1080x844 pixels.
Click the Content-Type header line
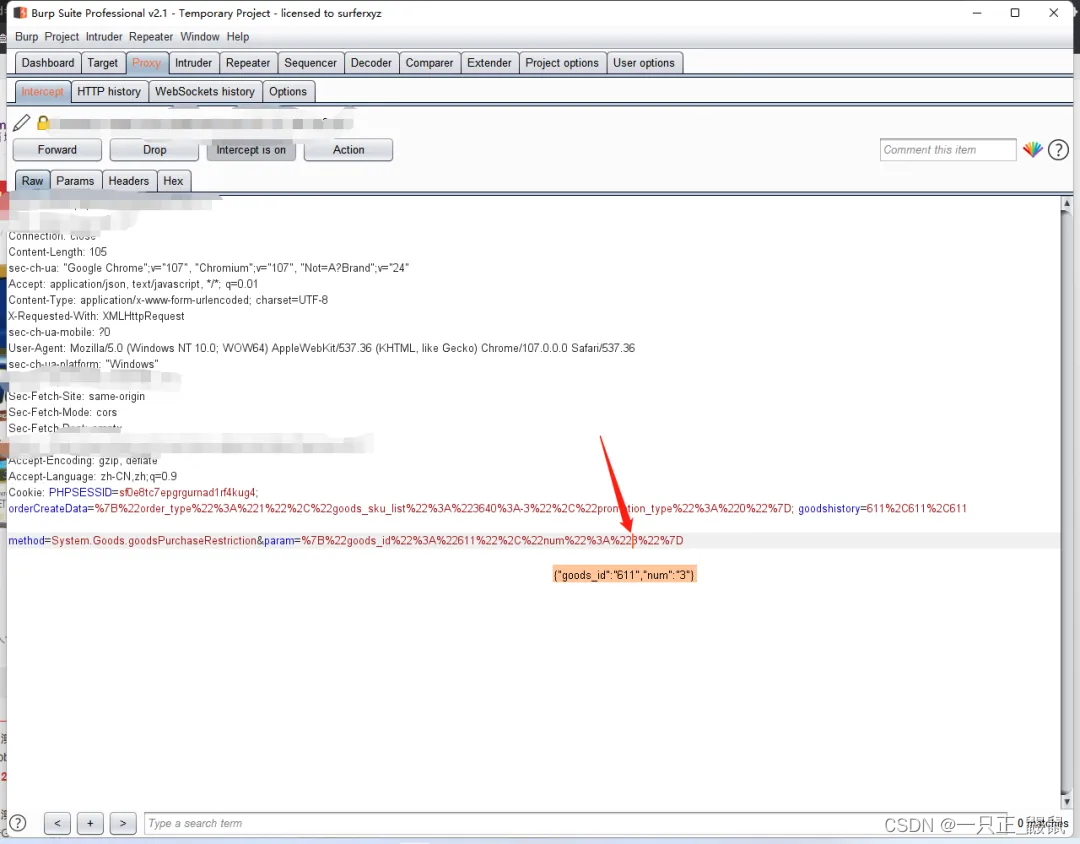[x=168, y=300]
